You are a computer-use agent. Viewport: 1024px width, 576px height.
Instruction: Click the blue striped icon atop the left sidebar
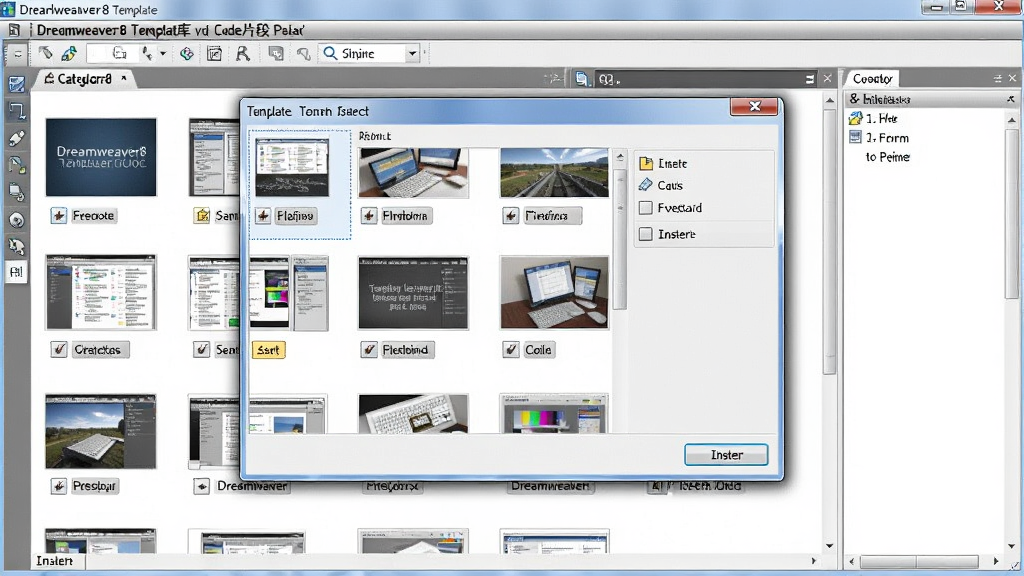coord(16,84)
